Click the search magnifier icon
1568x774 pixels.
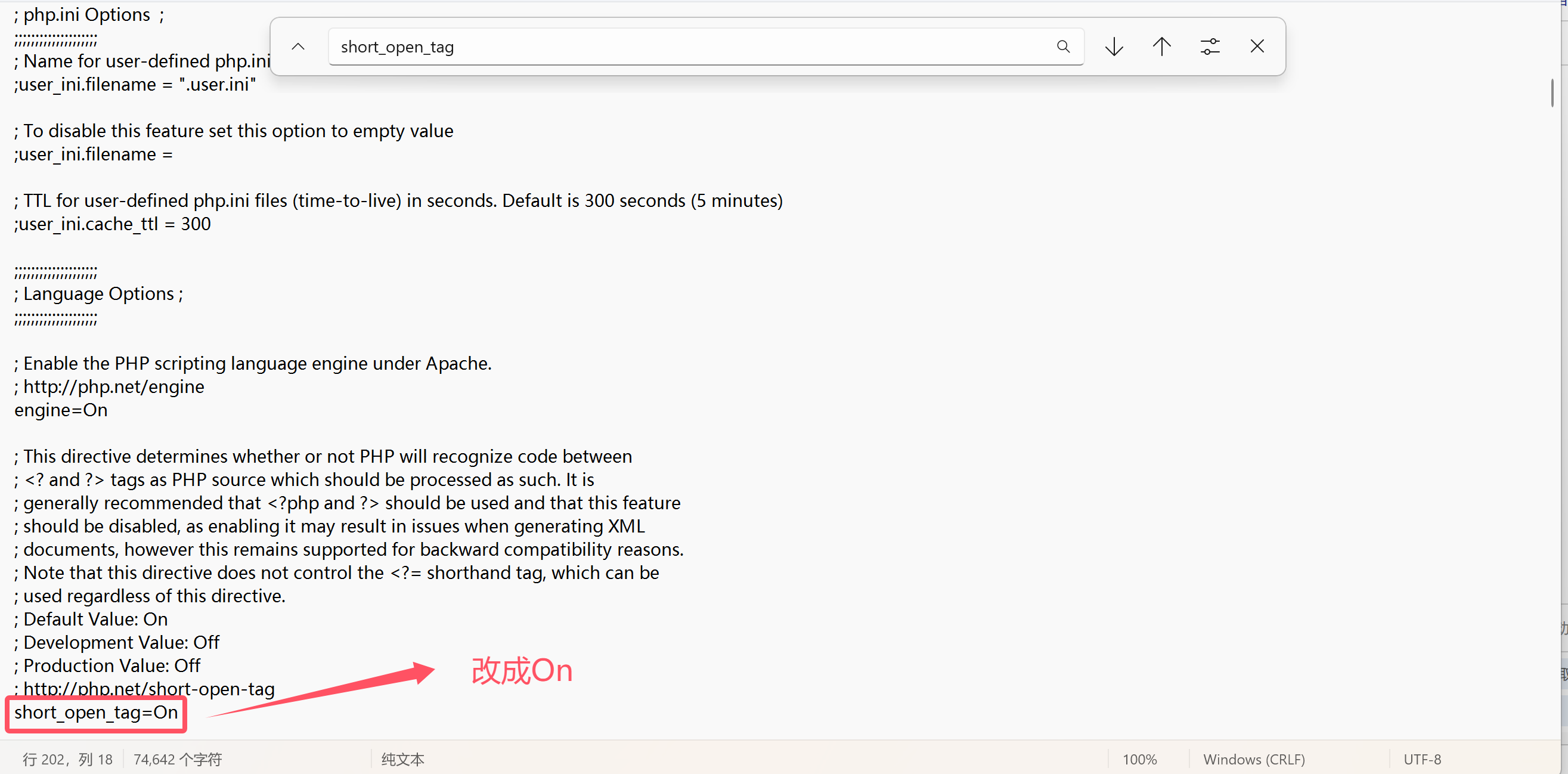point(1063,47)
